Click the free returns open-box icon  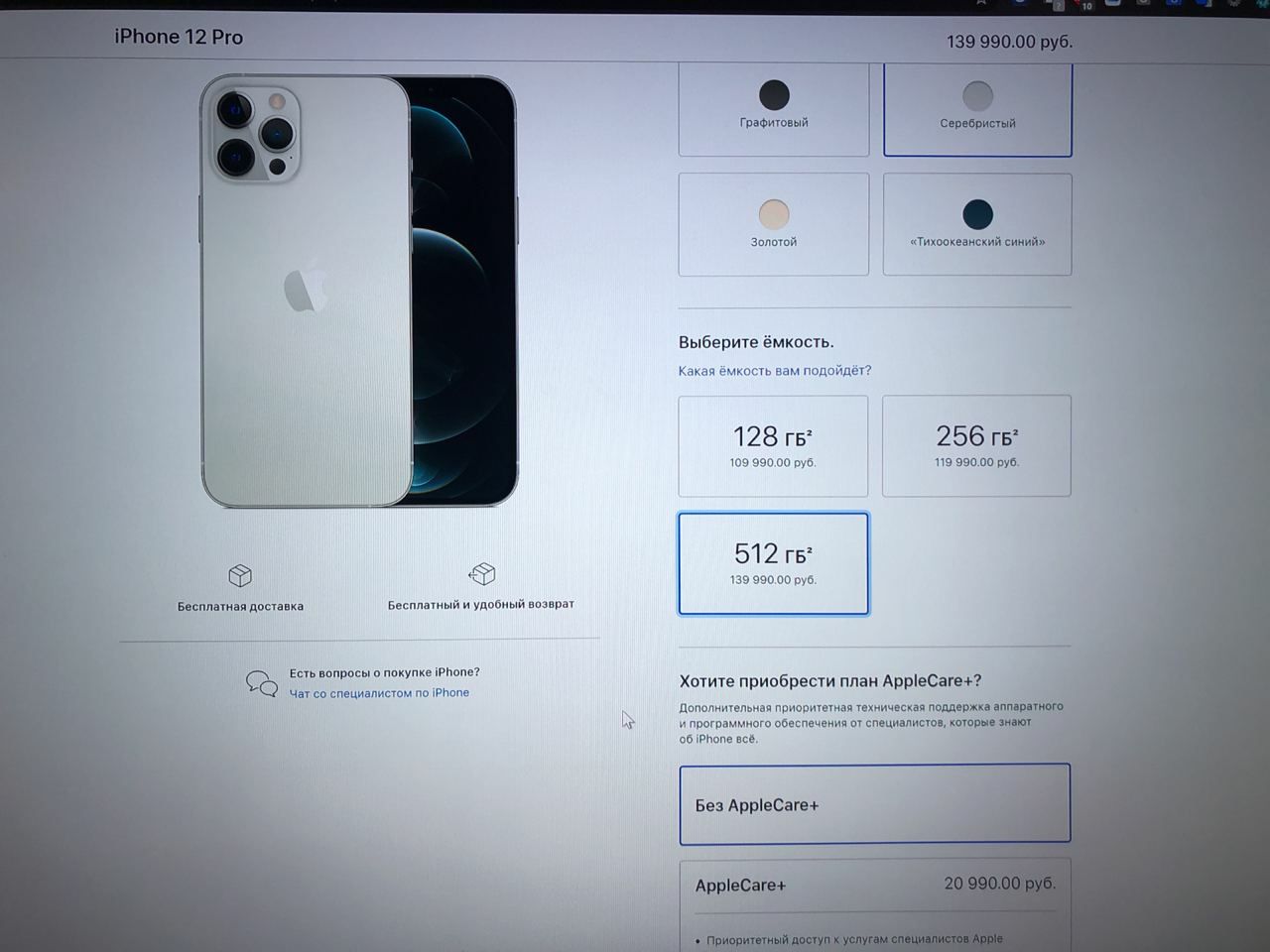[482, 573]
